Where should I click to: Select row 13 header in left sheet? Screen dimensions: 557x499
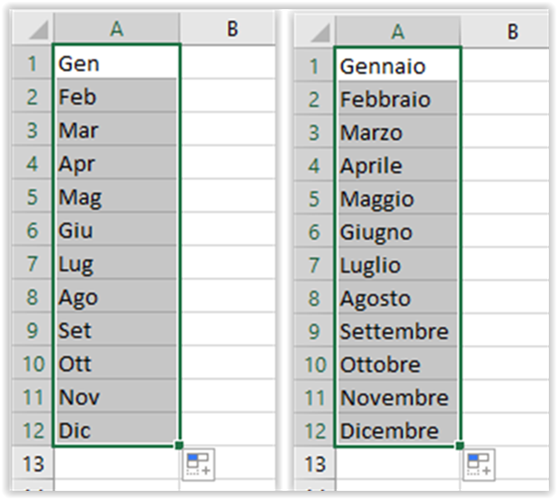point(33,463)
